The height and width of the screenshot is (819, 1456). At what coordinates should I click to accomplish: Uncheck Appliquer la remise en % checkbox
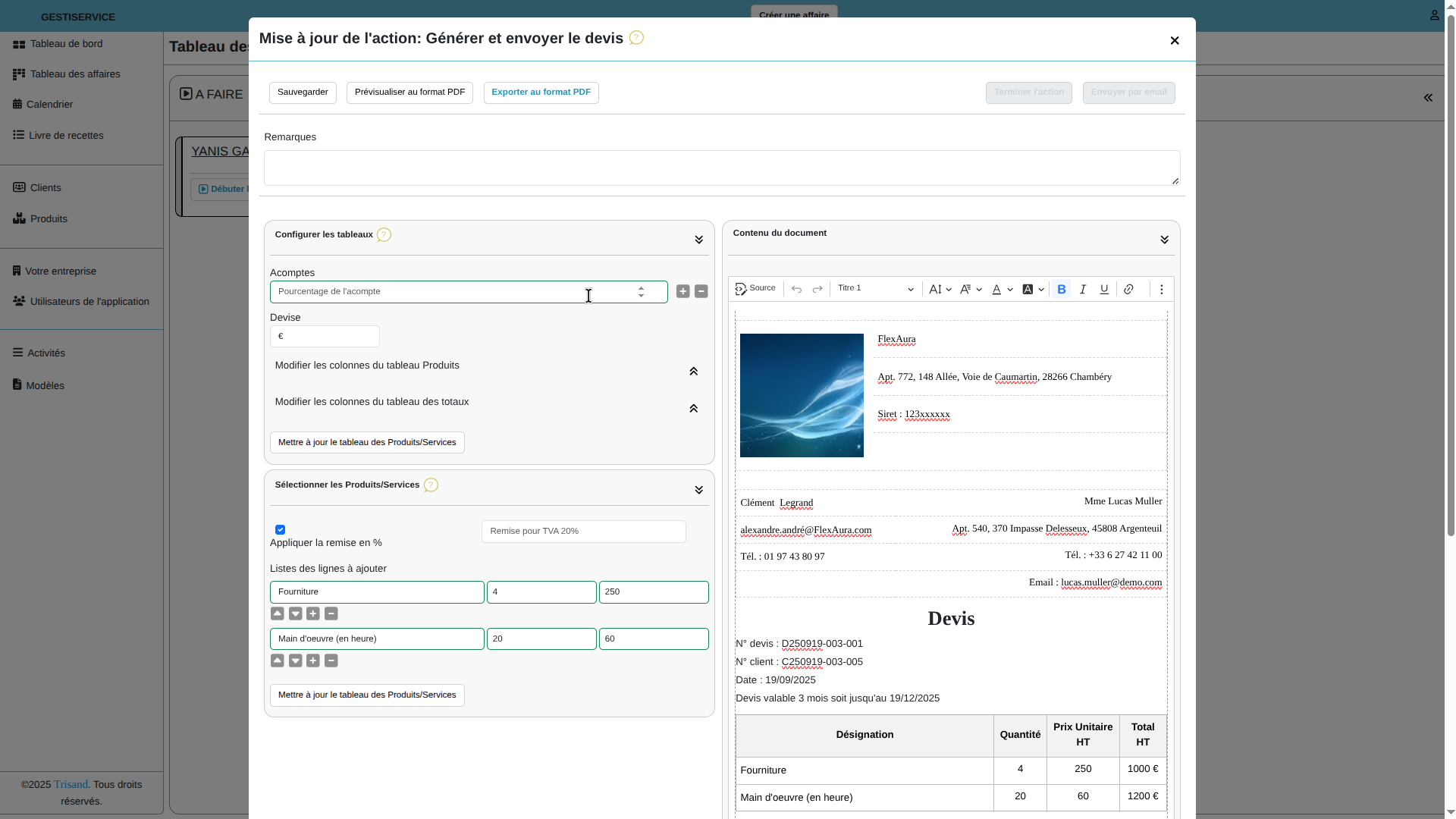281,530
